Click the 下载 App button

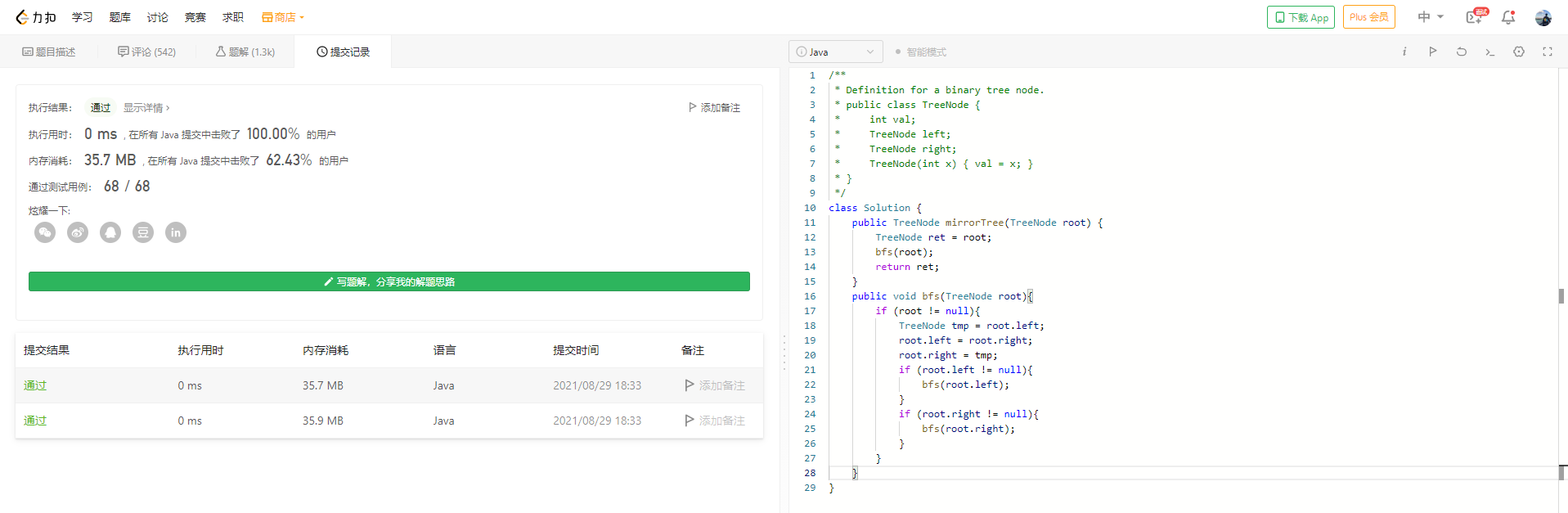tap(1301, 17)
